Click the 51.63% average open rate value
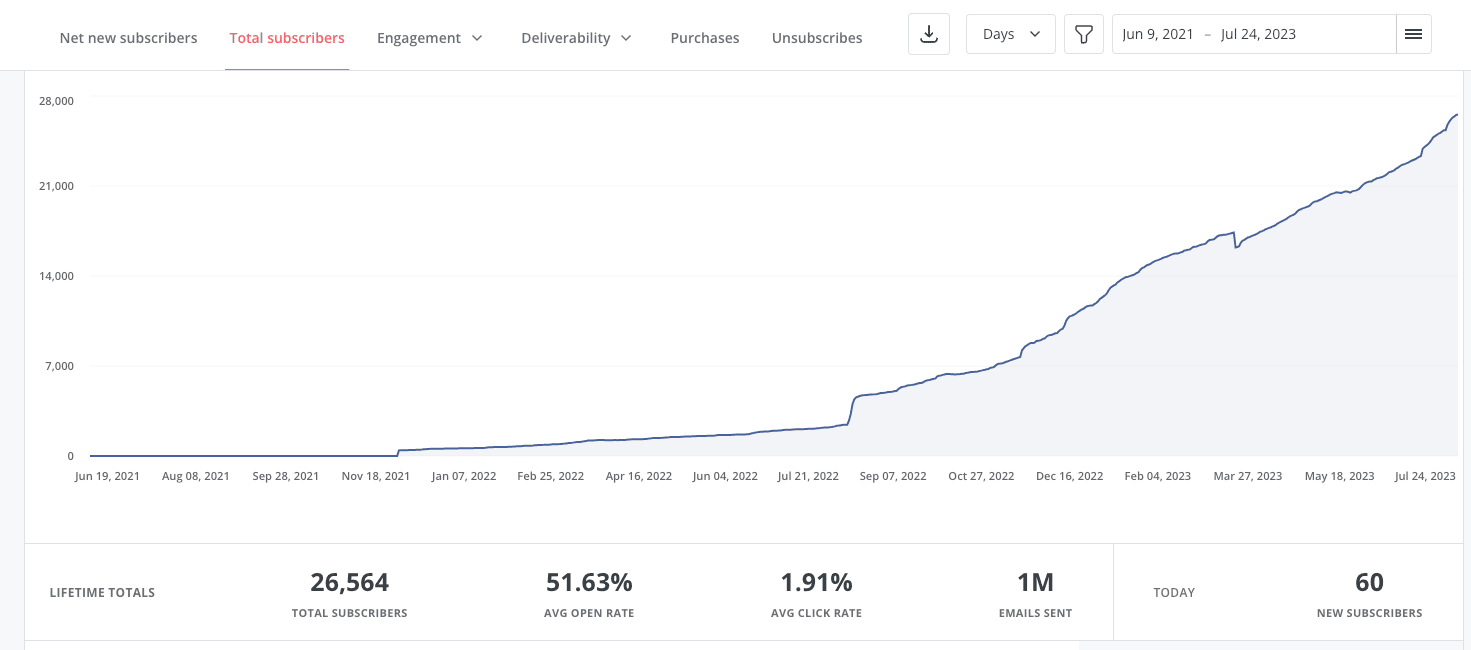Viewport: 1471px width, 650px height. (x=590, y=582)
